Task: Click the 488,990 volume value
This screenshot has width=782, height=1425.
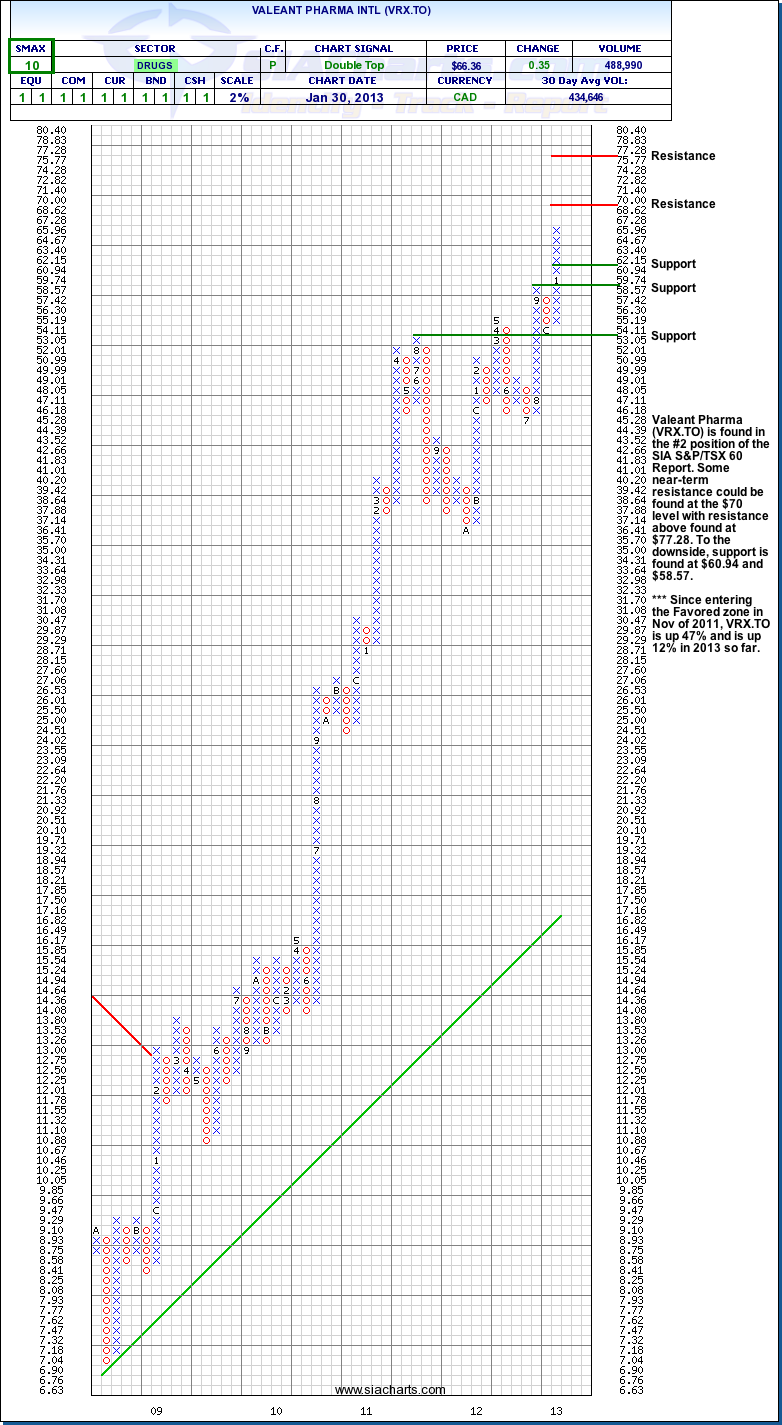Action: [x=617, y=64]
